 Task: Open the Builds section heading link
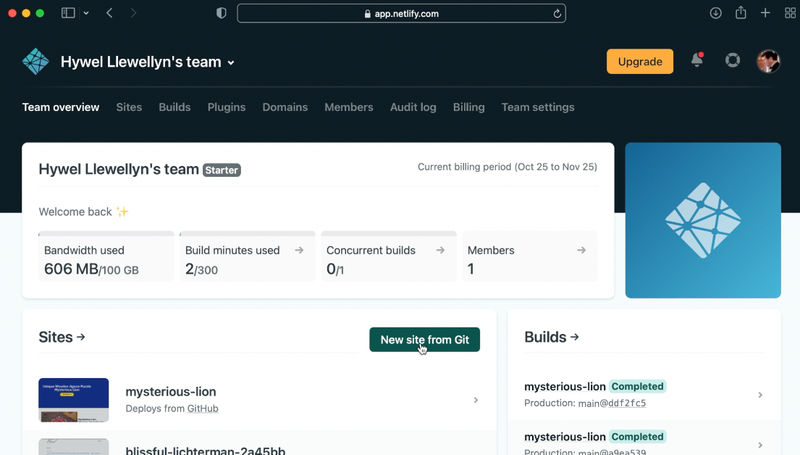tap(552, 337)
